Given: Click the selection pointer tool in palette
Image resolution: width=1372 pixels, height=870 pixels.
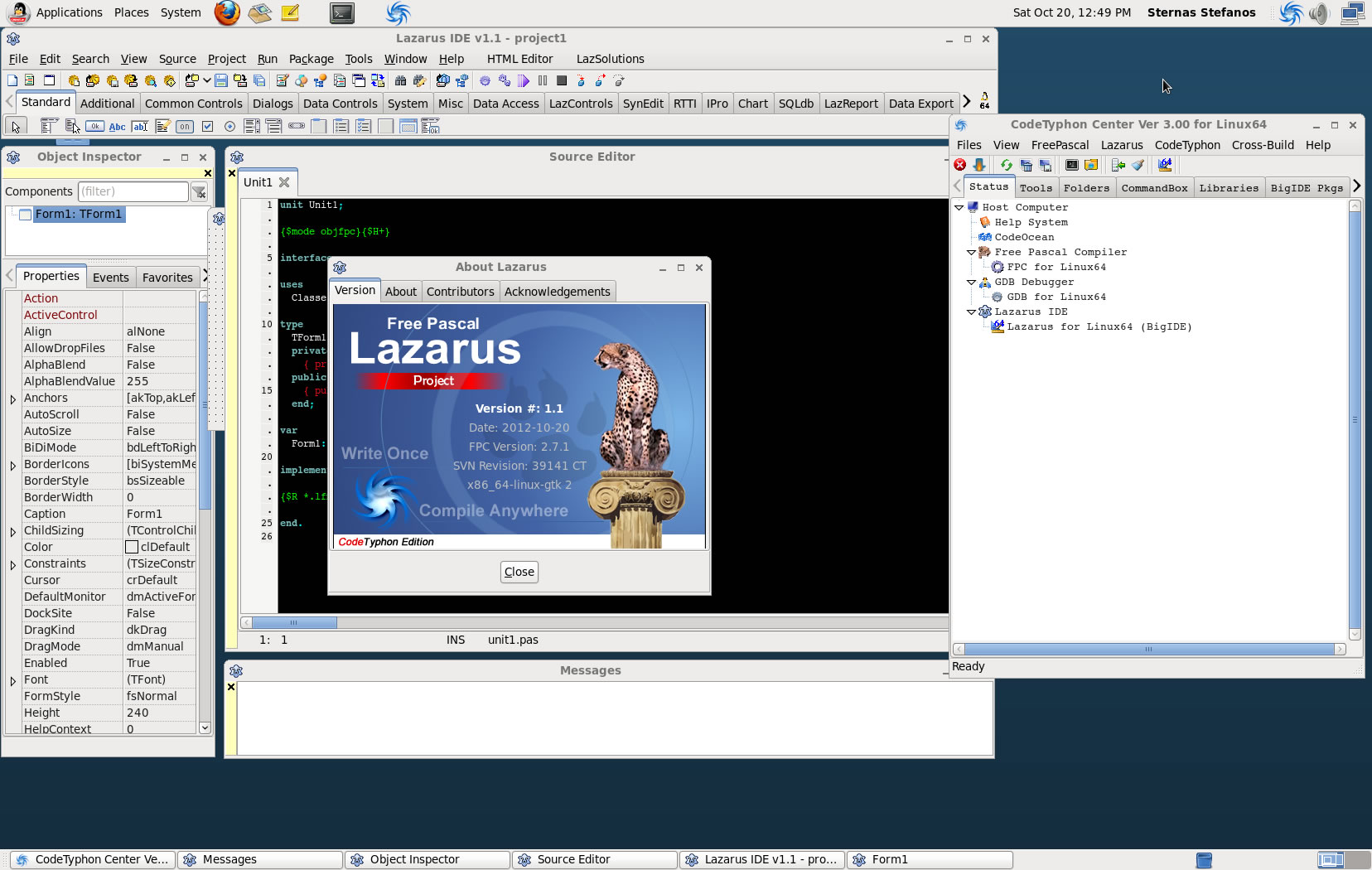Looking at the screenshot, I should coord(16,126).
